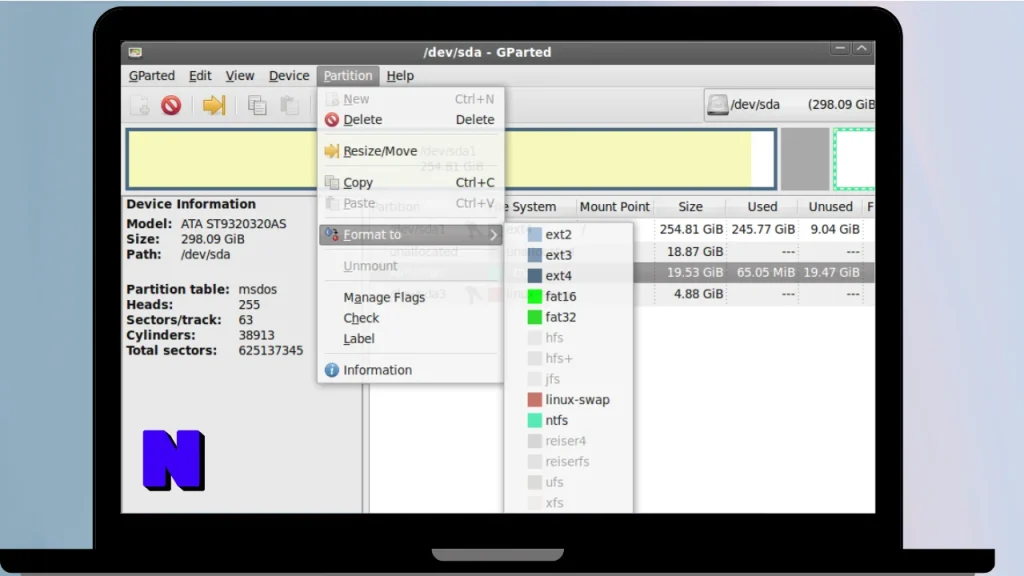The width and height of the screenshot is (1024, 576).
Task: Click the 65.05 MiB used cell
Action: 765,272
